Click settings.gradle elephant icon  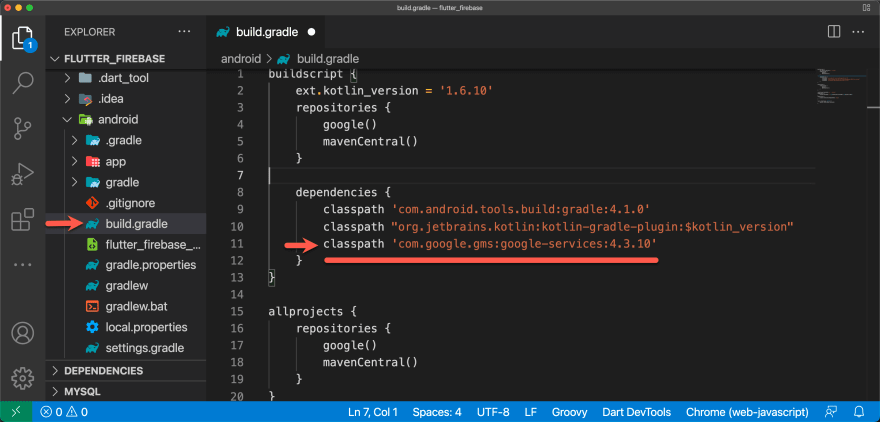point(92,348)
